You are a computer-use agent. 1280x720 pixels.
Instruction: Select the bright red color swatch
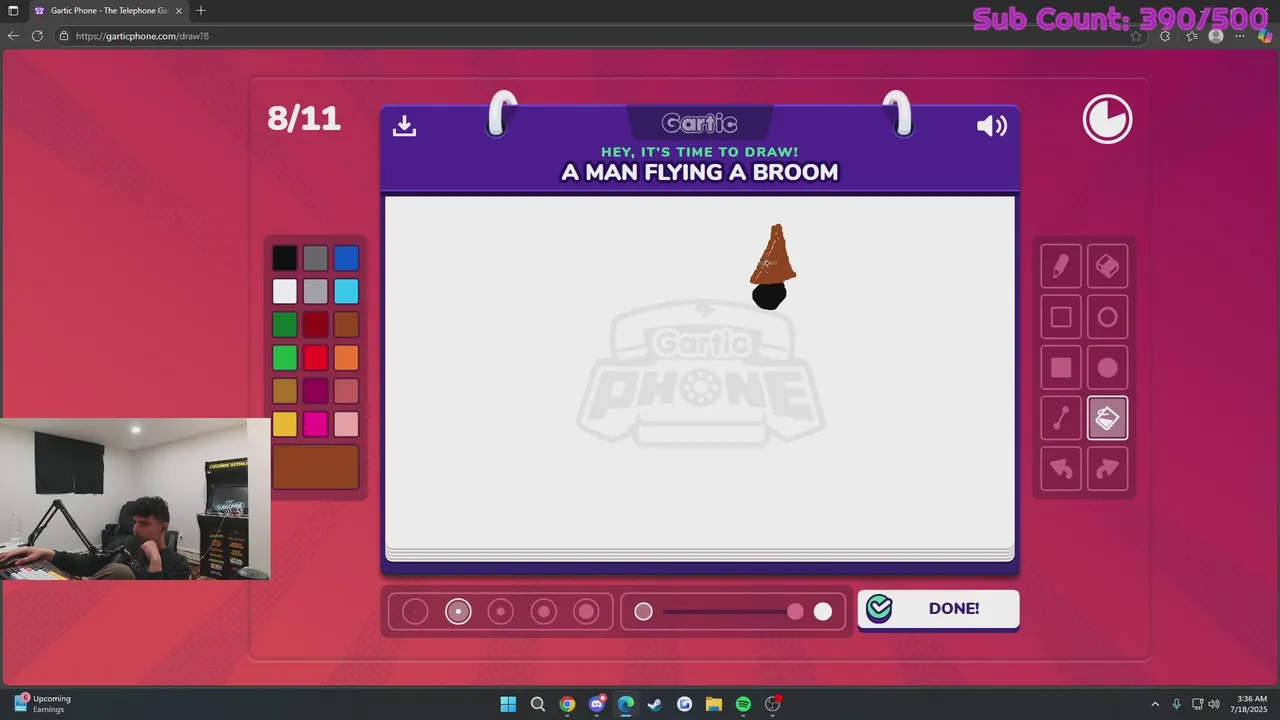point(315,357)
